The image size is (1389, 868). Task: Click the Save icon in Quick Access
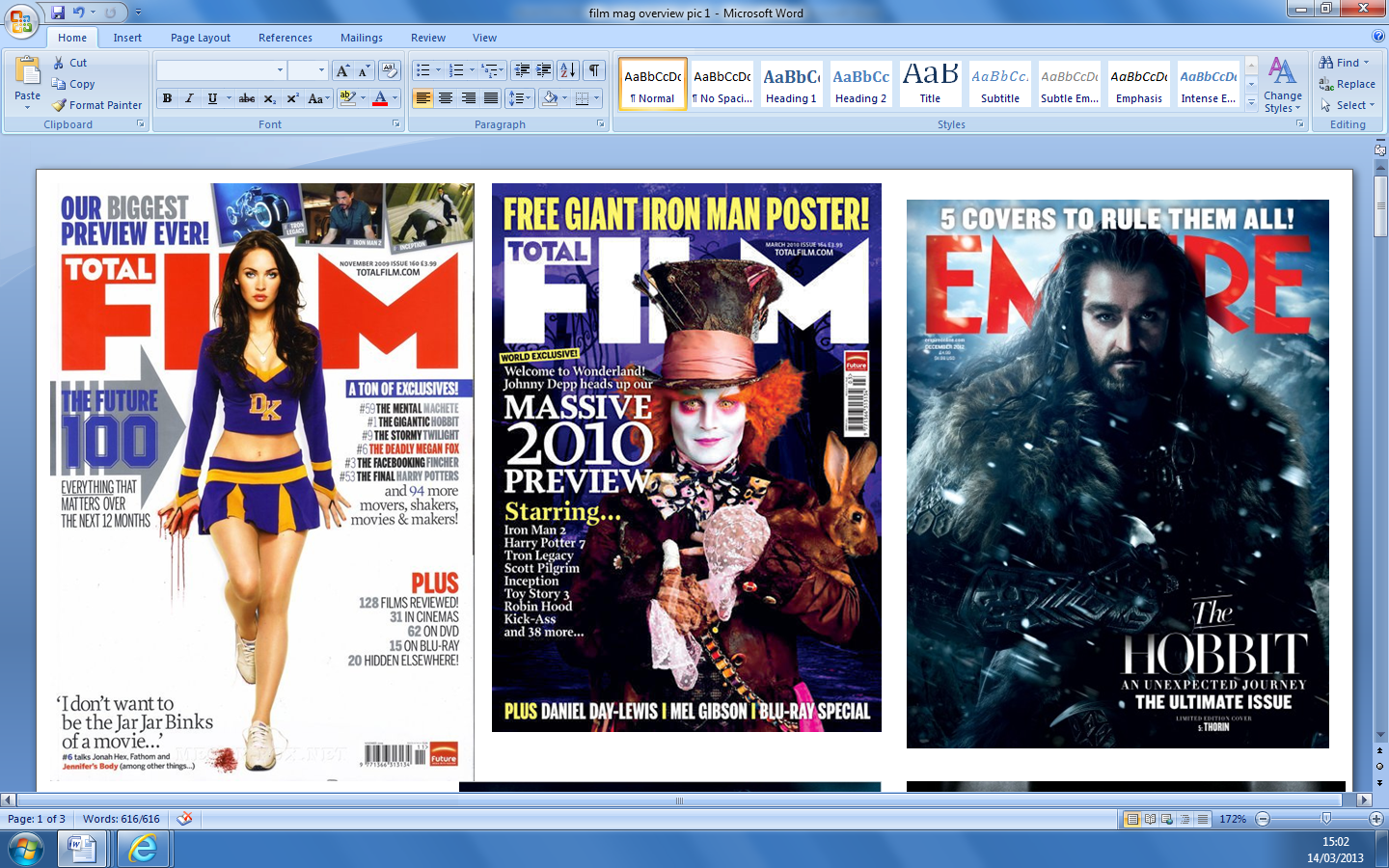click(58, 13)
